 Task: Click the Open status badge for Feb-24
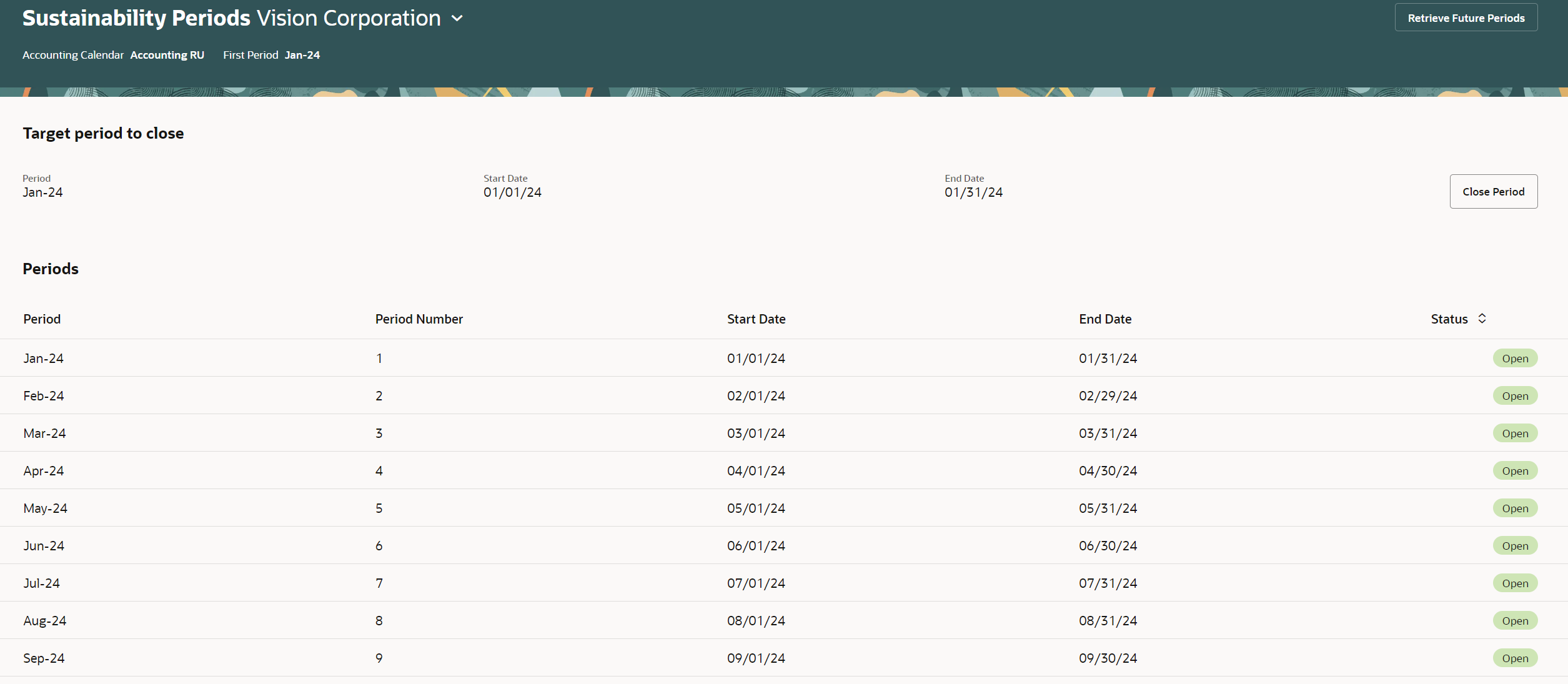coord(1515,396)
